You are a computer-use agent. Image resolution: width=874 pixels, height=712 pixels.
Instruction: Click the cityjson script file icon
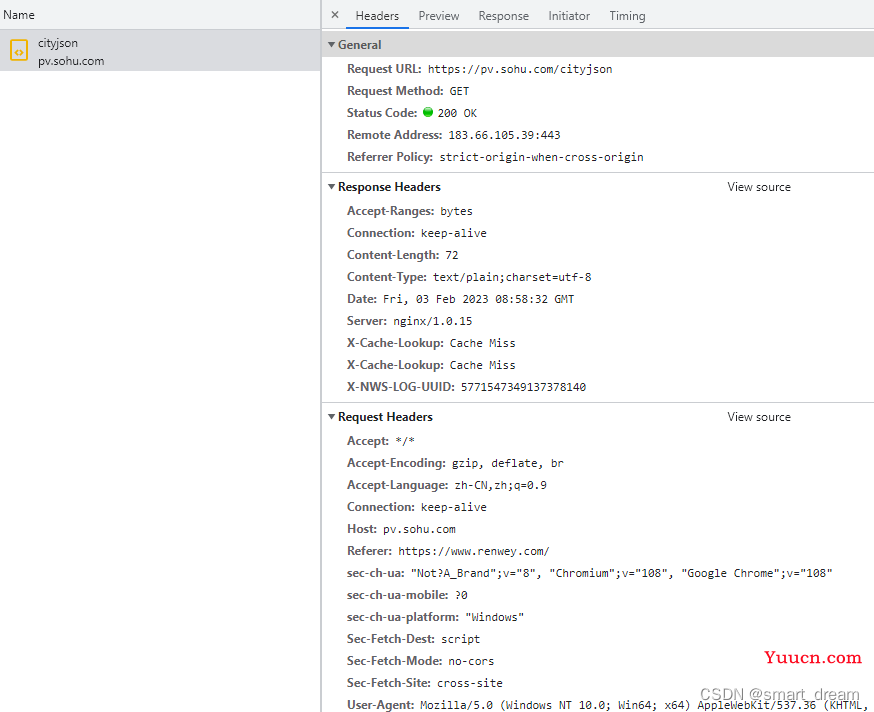coord(19,51)
